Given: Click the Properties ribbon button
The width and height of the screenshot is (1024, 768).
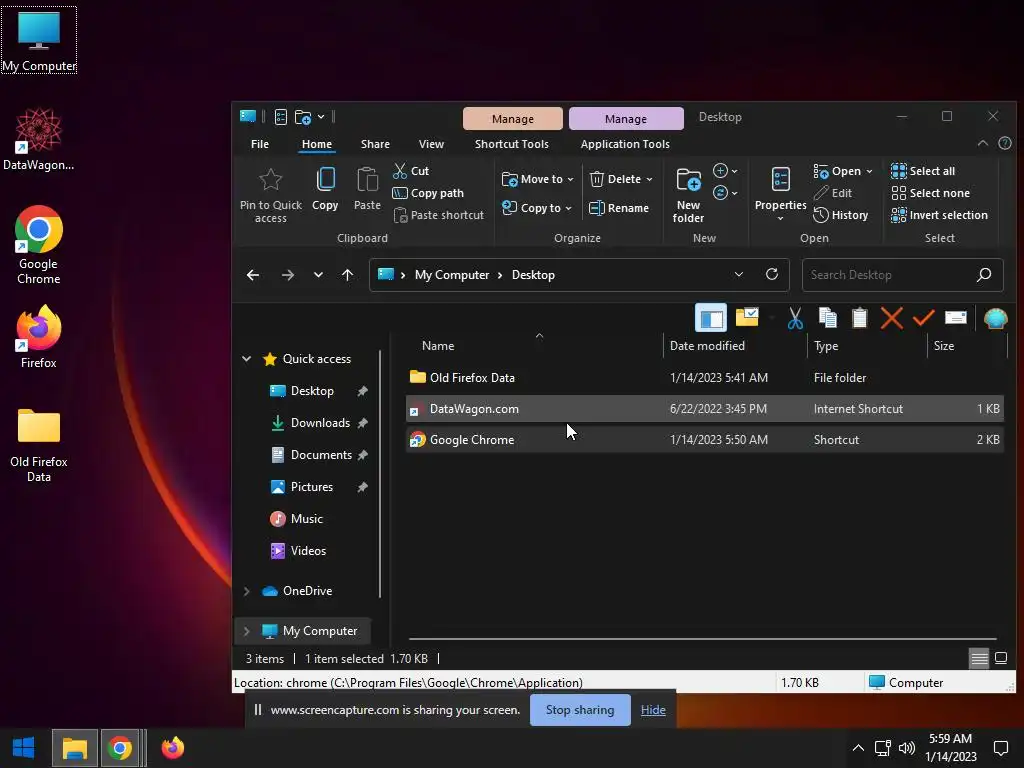Looking at the screenshot, I should tap(780, 193).
